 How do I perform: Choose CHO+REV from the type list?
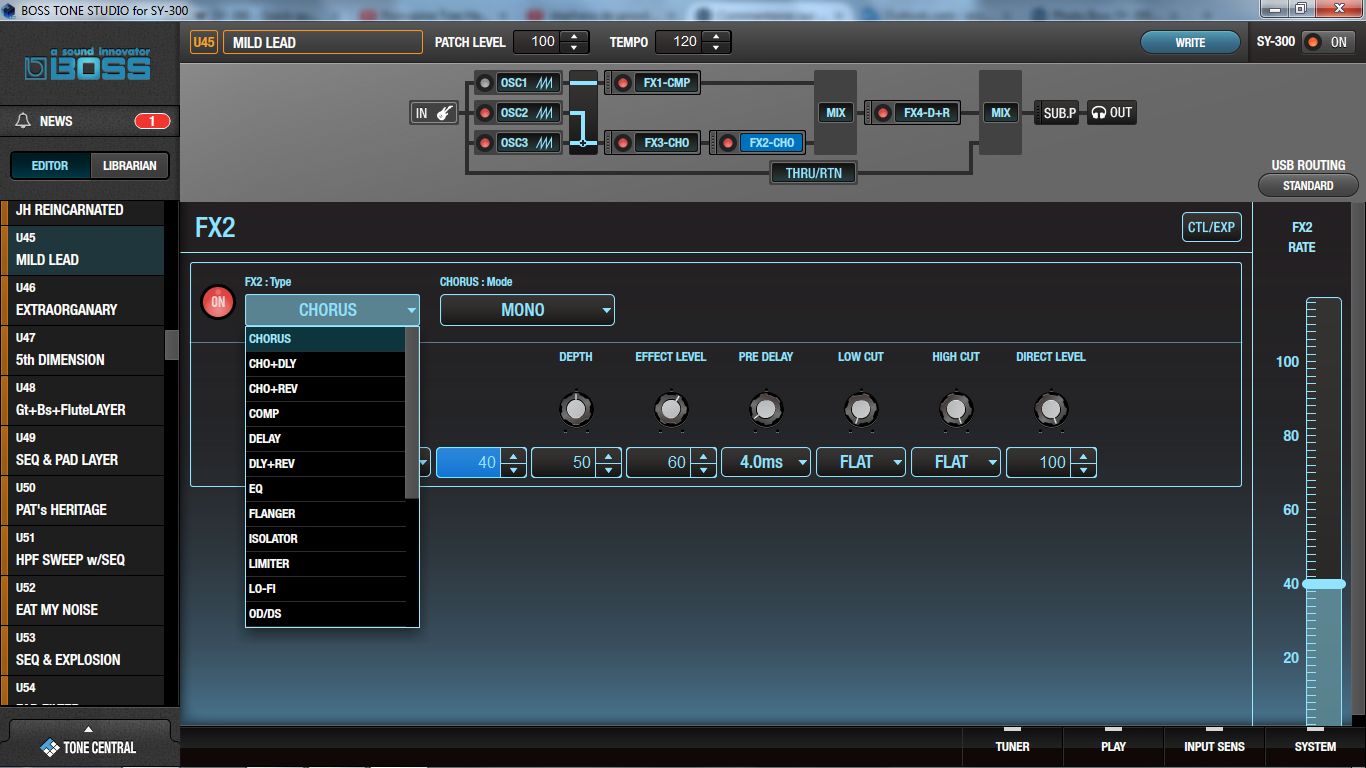click(x=325, y=389)
